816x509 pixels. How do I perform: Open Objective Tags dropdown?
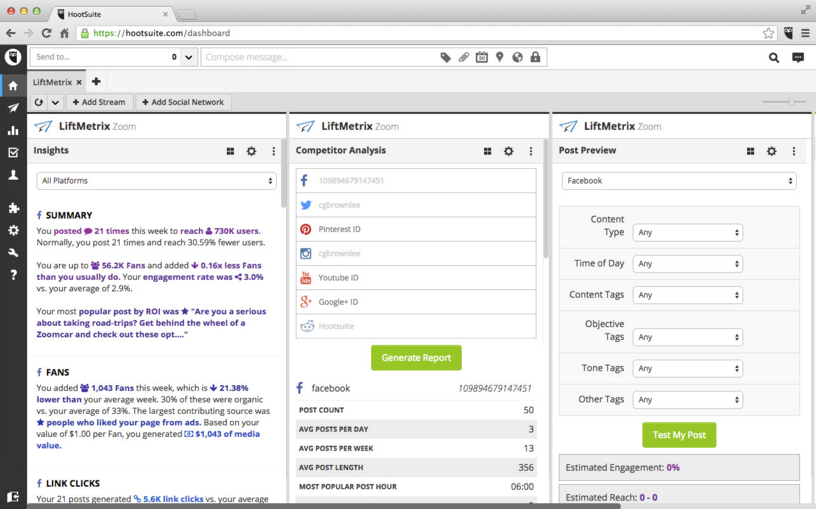click(x=687, y=337)
